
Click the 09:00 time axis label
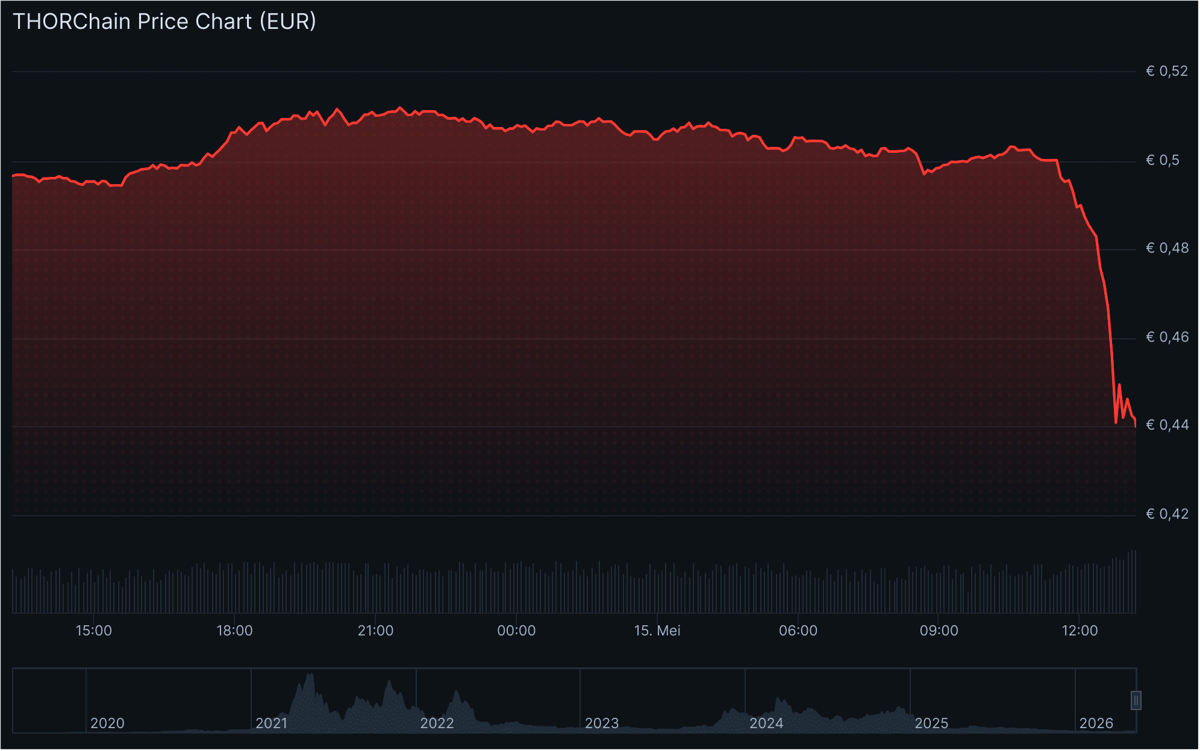point(939,631)
